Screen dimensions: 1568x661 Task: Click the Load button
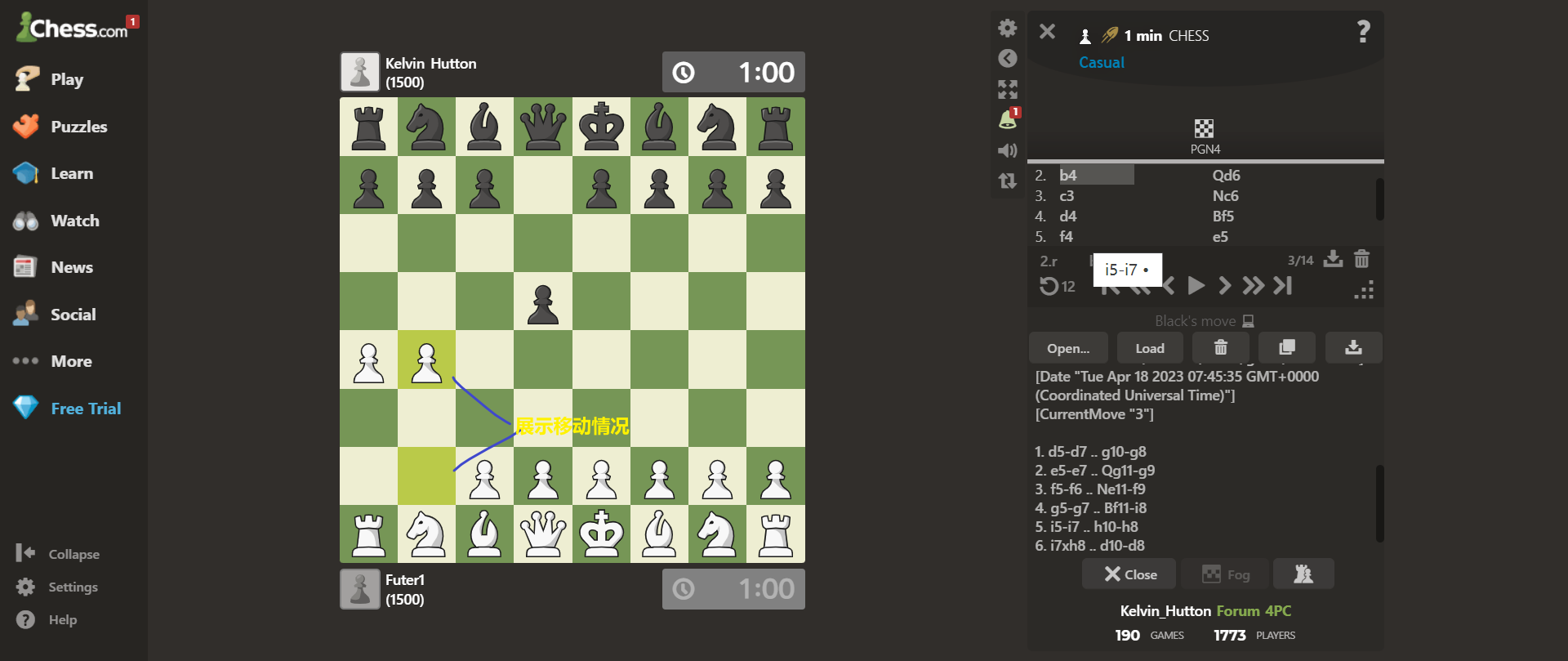pos(1150,348)
